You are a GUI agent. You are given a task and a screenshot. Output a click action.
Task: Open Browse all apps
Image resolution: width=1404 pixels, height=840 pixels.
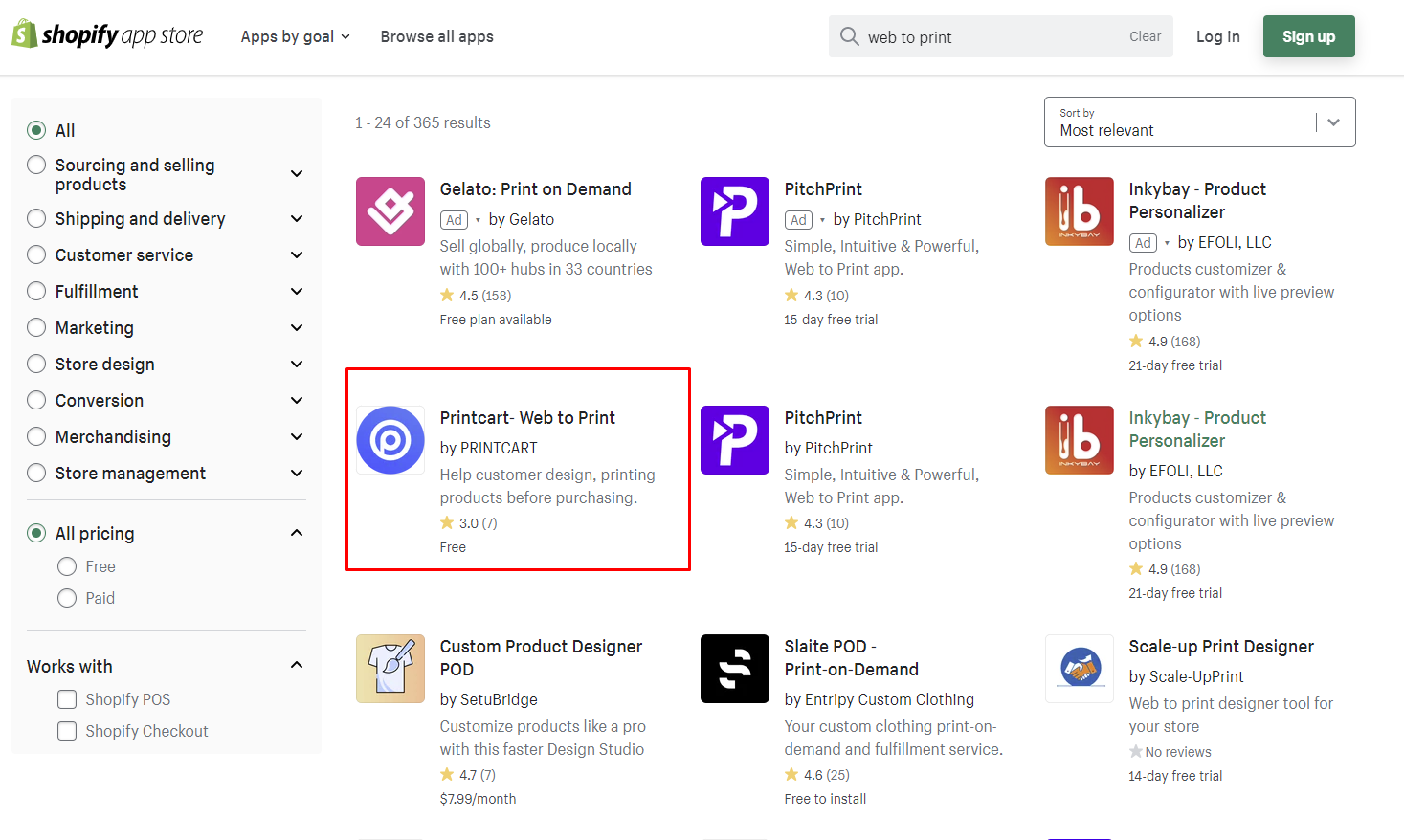437,36
